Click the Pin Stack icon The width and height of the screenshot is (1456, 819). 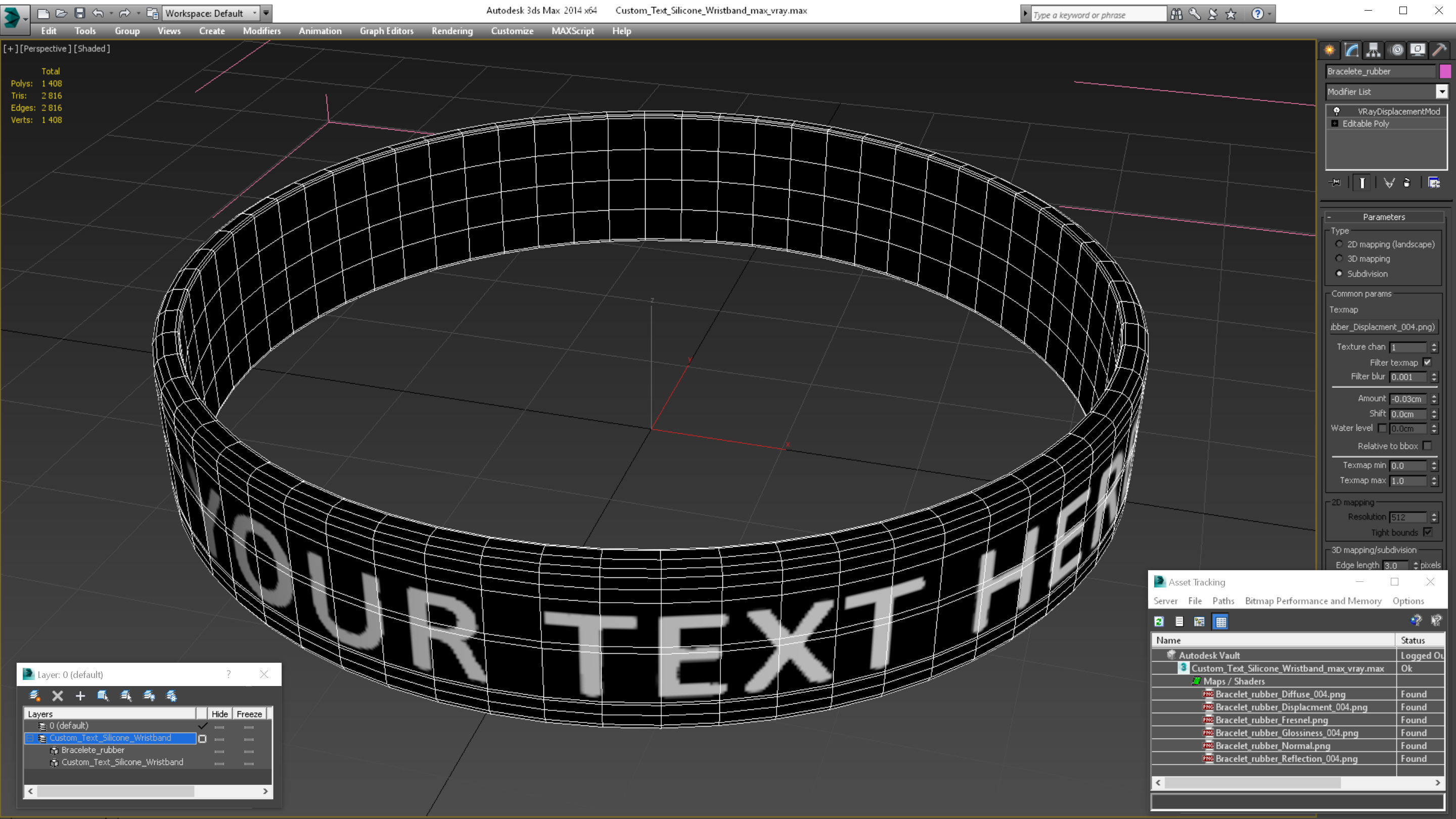(x=1336, y=183)
